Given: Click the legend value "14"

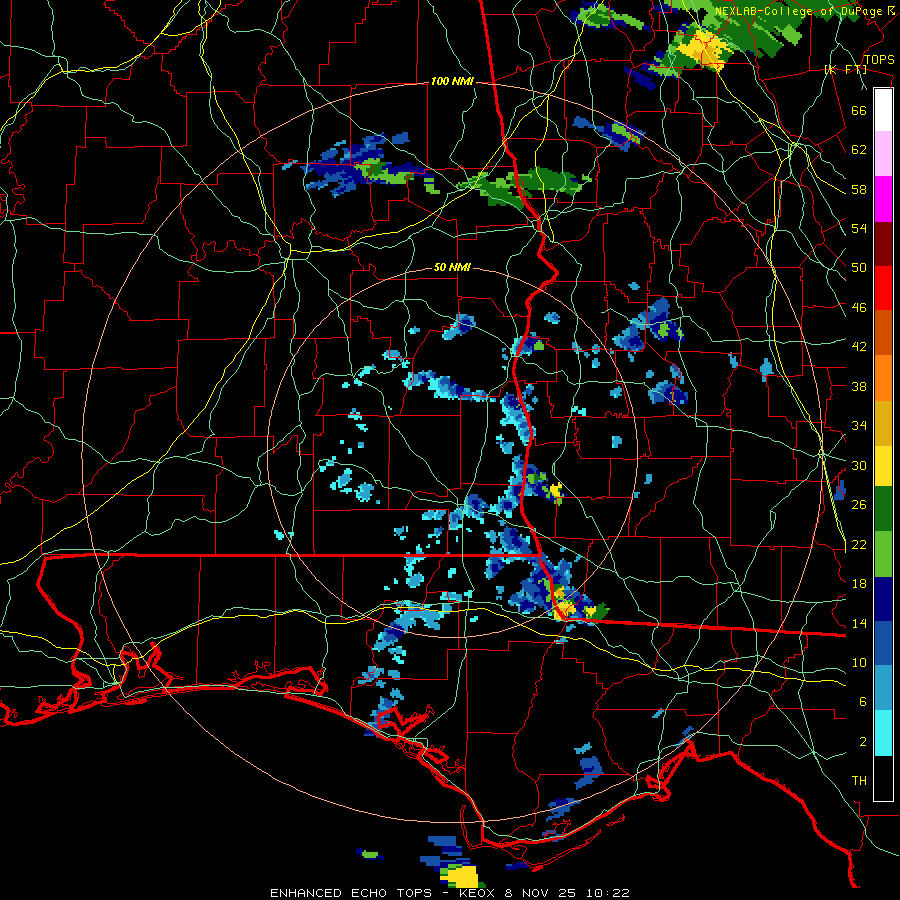Looking at the screenshot, I should tap(859, 623).
